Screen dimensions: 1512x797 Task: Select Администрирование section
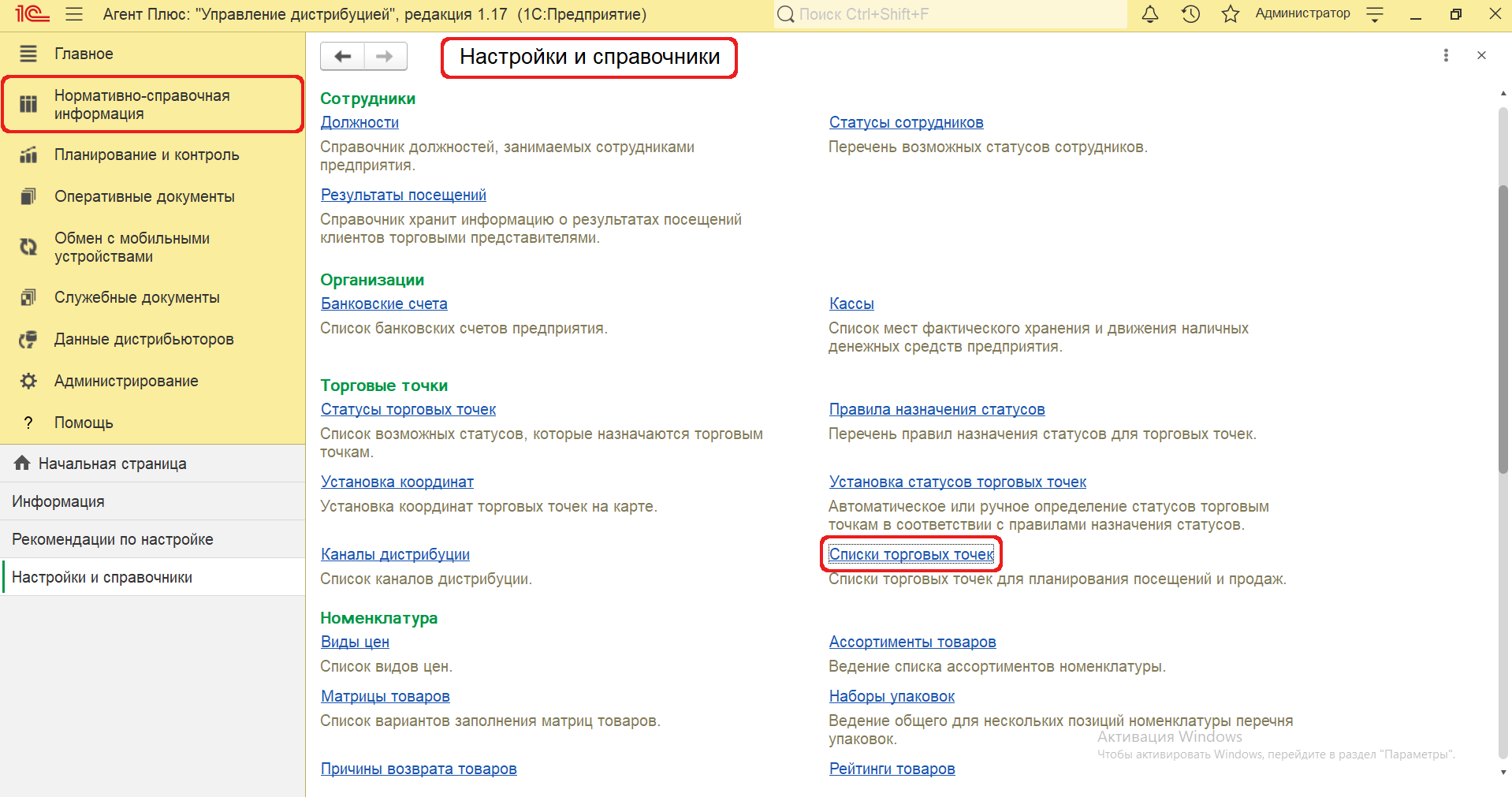tap(126, 381)
